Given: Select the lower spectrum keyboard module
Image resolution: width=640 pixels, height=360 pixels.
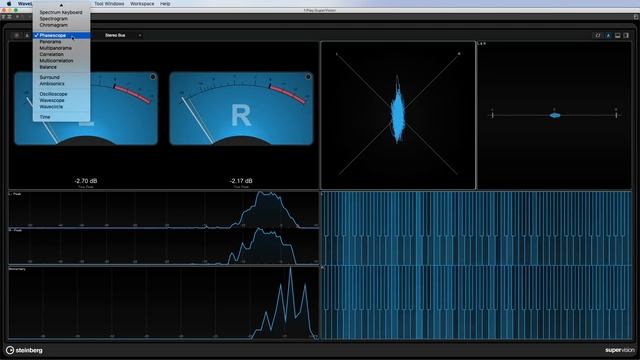Looking at the screenshot, I should 476,302.
